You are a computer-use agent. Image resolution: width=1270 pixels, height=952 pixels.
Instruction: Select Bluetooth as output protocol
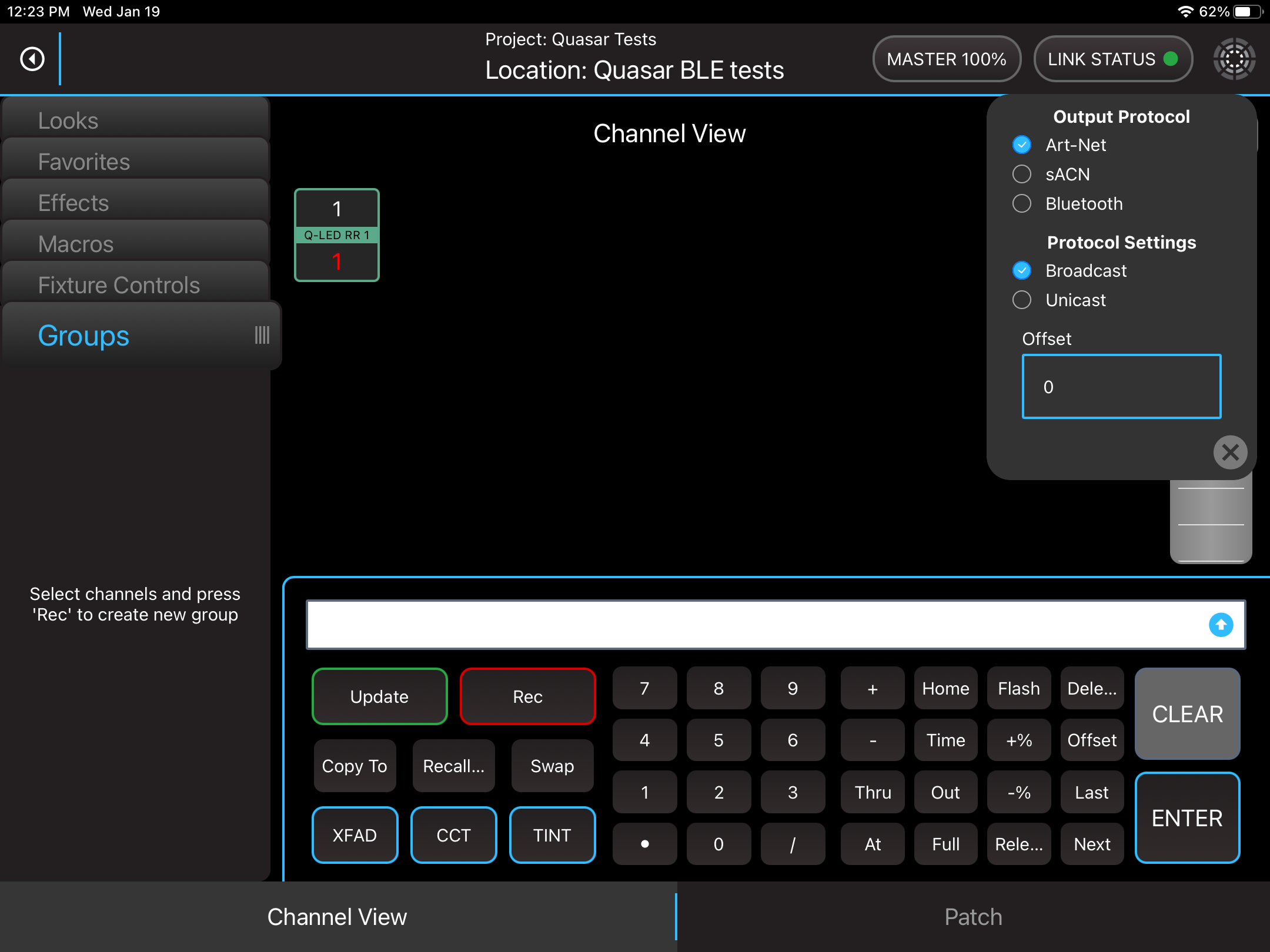pos(1022,204)
